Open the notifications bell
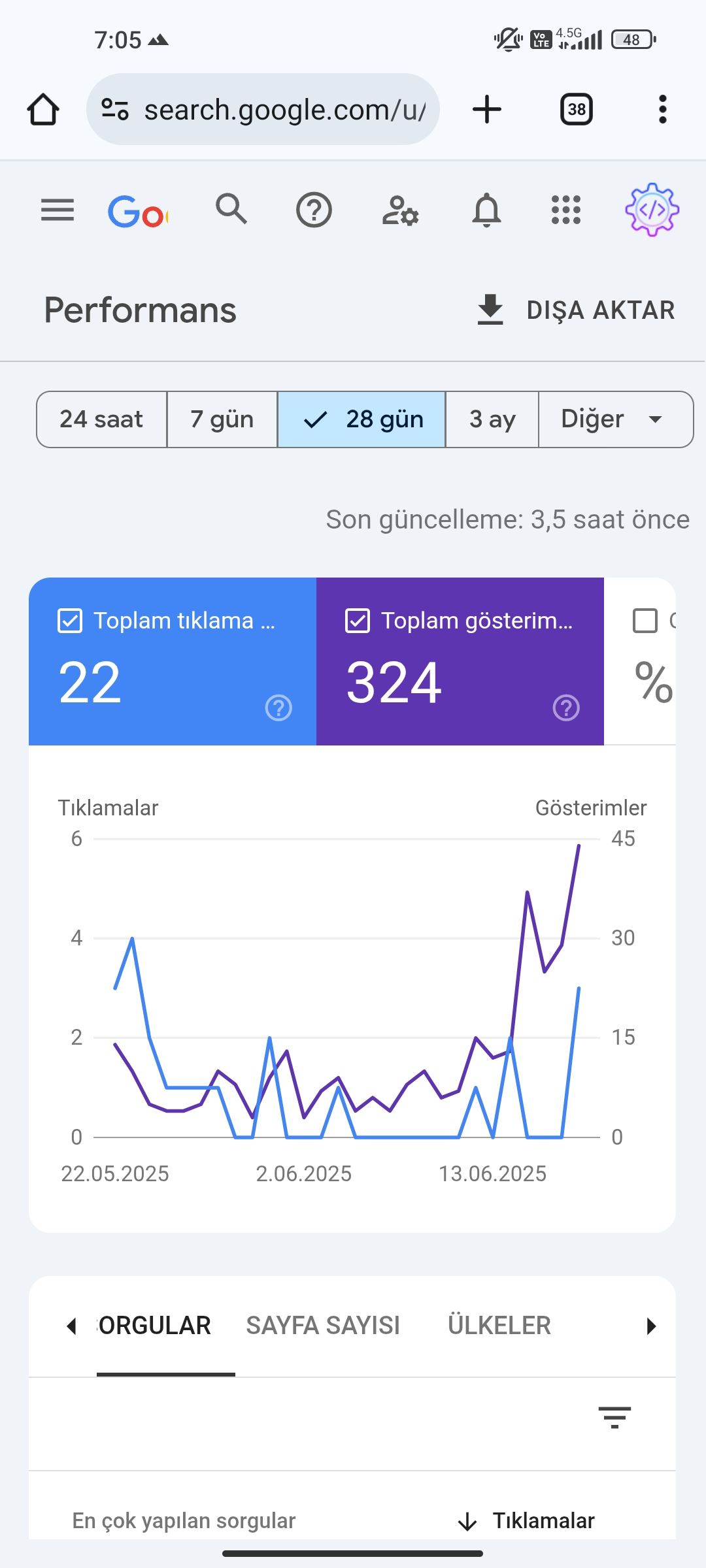The width and height of the screenshot is (706, 1568). 486,210
